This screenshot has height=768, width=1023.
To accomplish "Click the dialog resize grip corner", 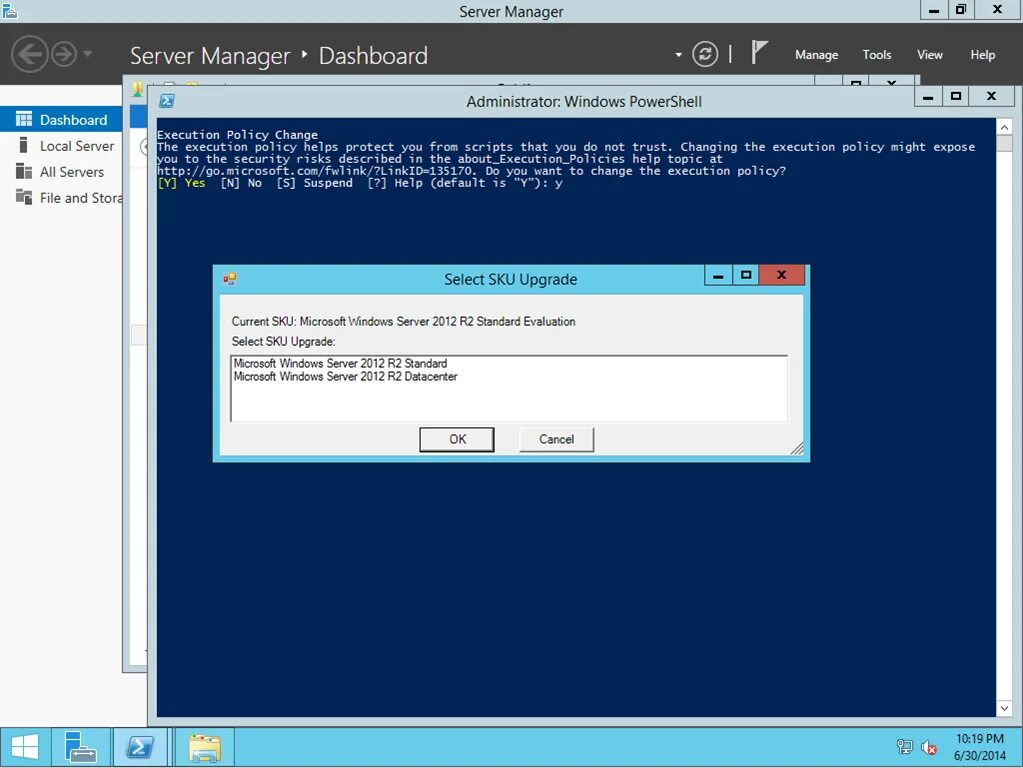I will (797, 448).
